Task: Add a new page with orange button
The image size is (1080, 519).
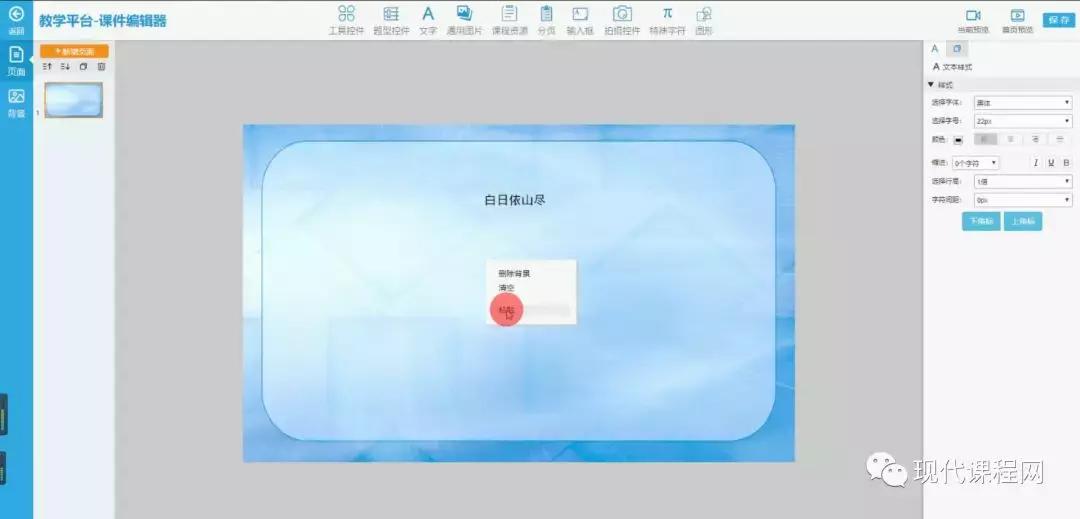Action: 74,51
